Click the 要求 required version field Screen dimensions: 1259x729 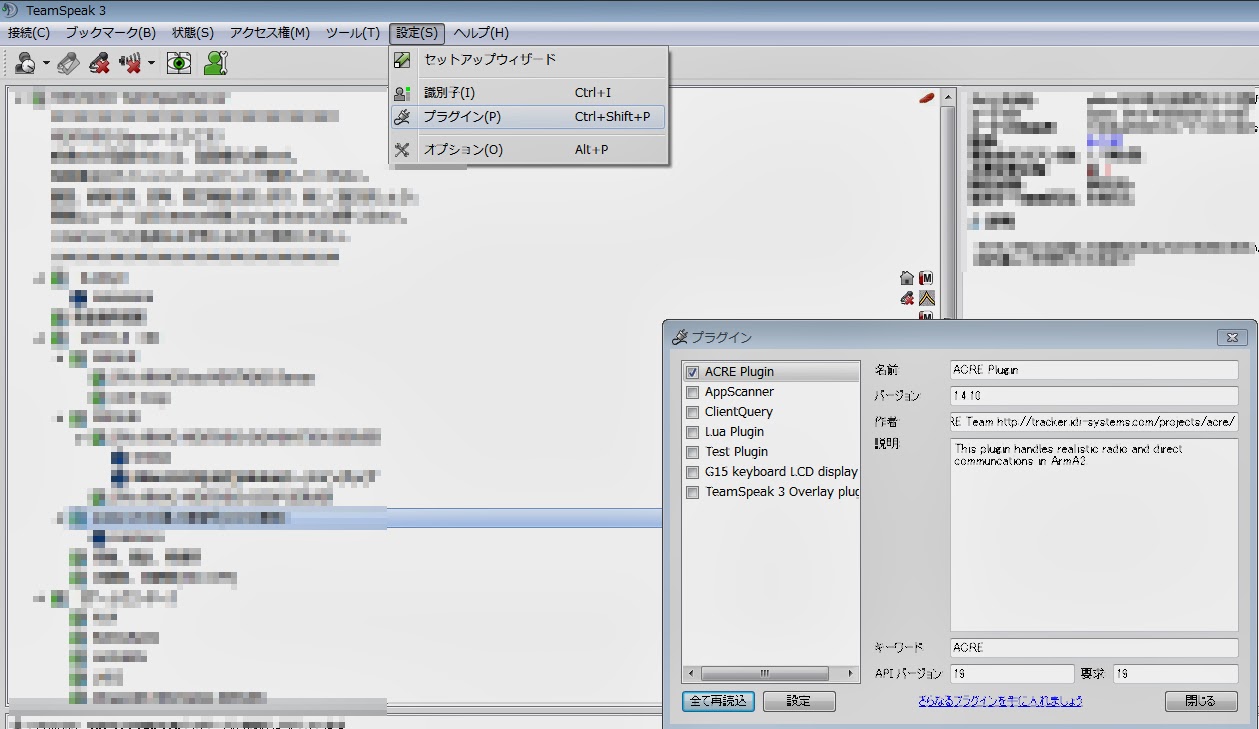point(1175,674)
